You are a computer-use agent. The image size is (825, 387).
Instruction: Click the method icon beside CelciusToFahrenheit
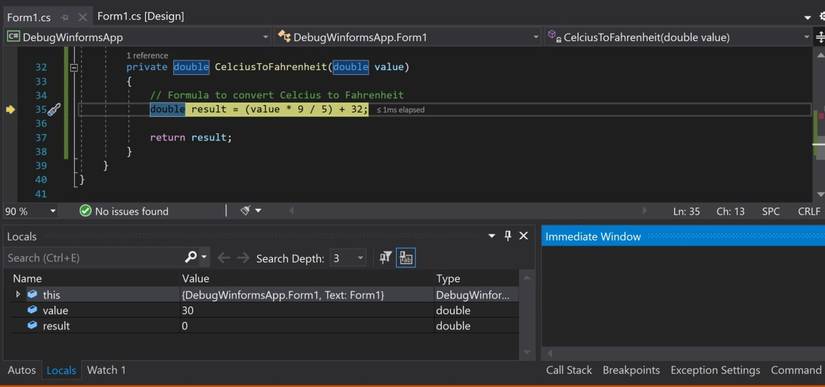point(554,37)
